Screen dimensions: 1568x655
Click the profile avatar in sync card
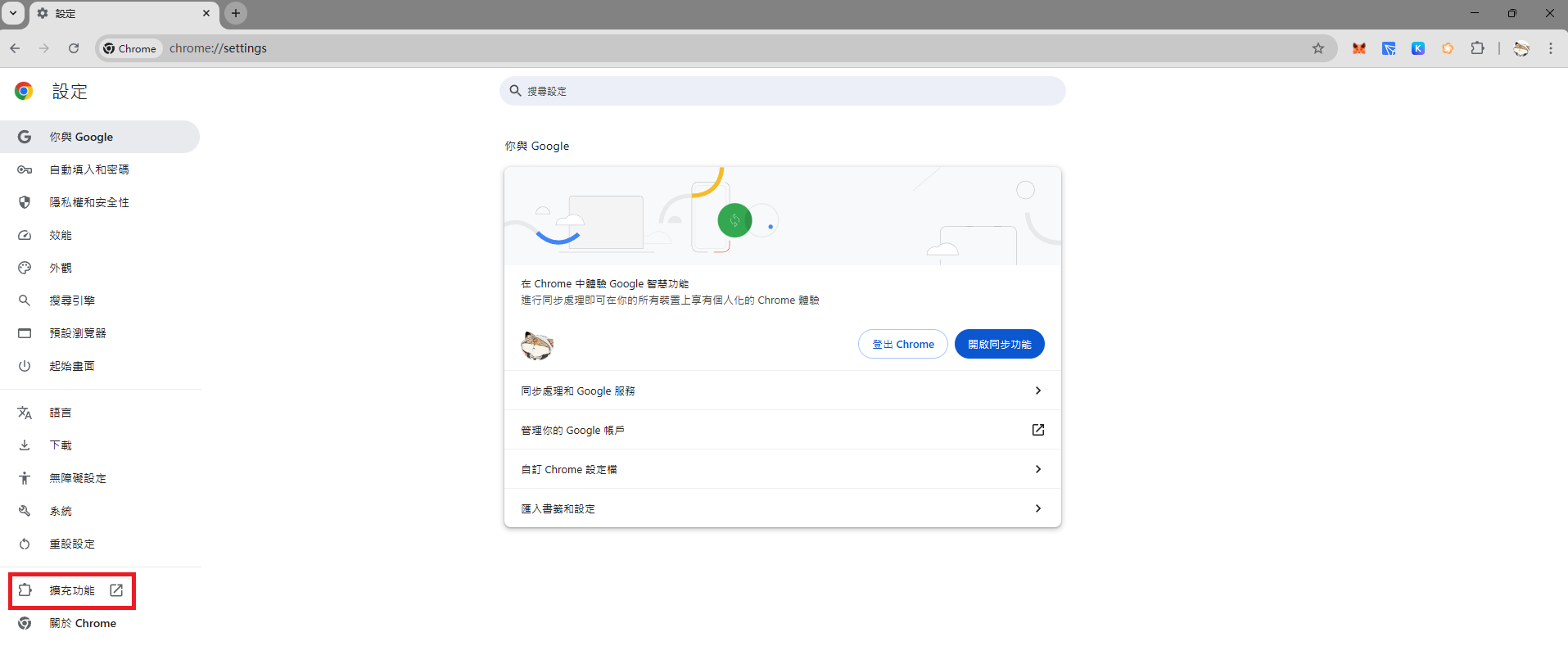point(537,345)
